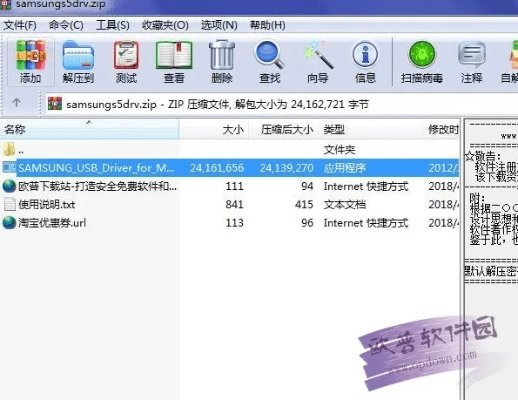This screenshot has width=518, height=400.
Task: Sort by 压缩后大小 column header
Action: (284, 129)
